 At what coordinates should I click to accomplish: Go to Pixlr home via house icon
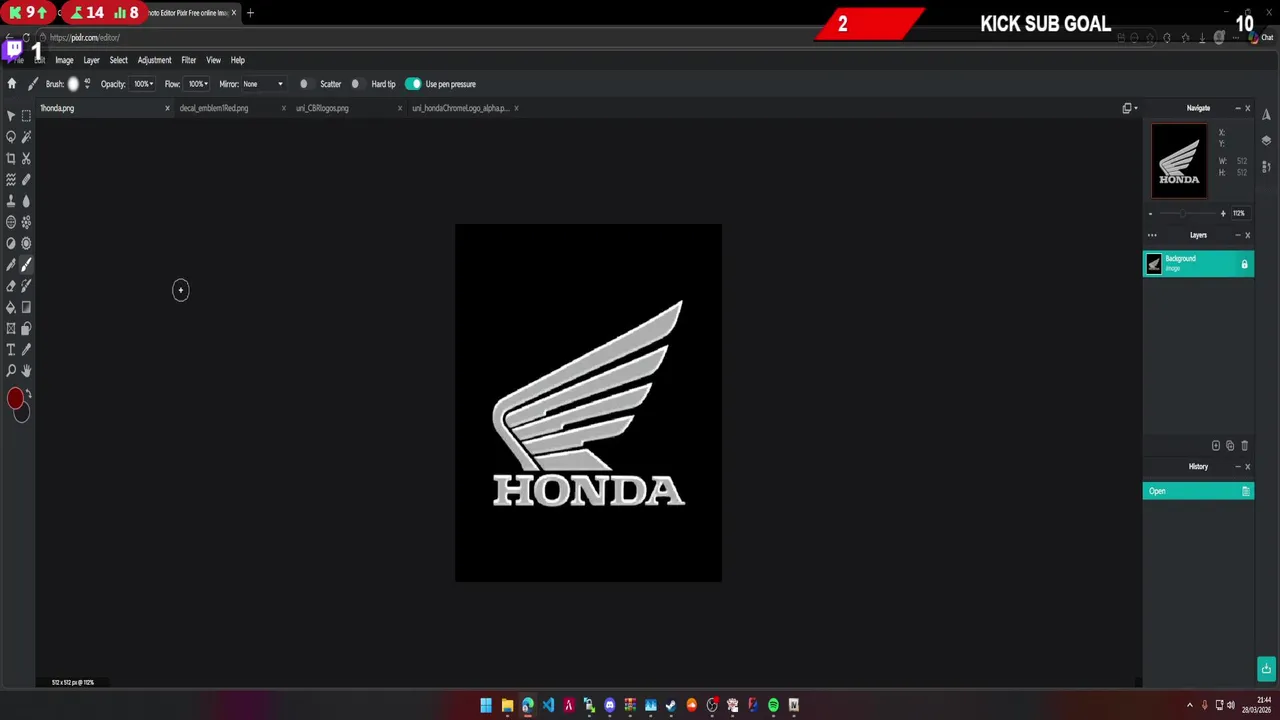(x=12, y=84)
